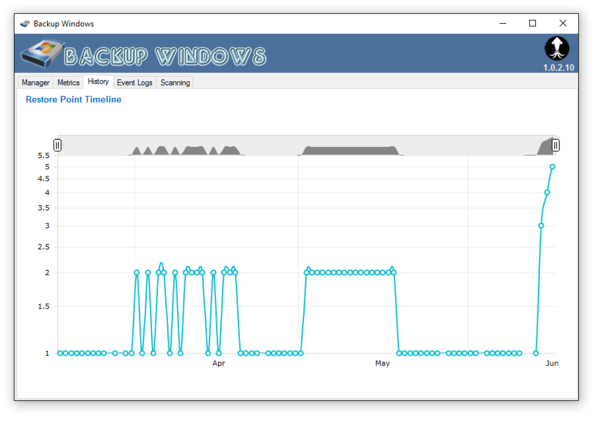Screen dimensions: 600x424
Task: Click the version number 1.0.2.10
Action: 558,68
